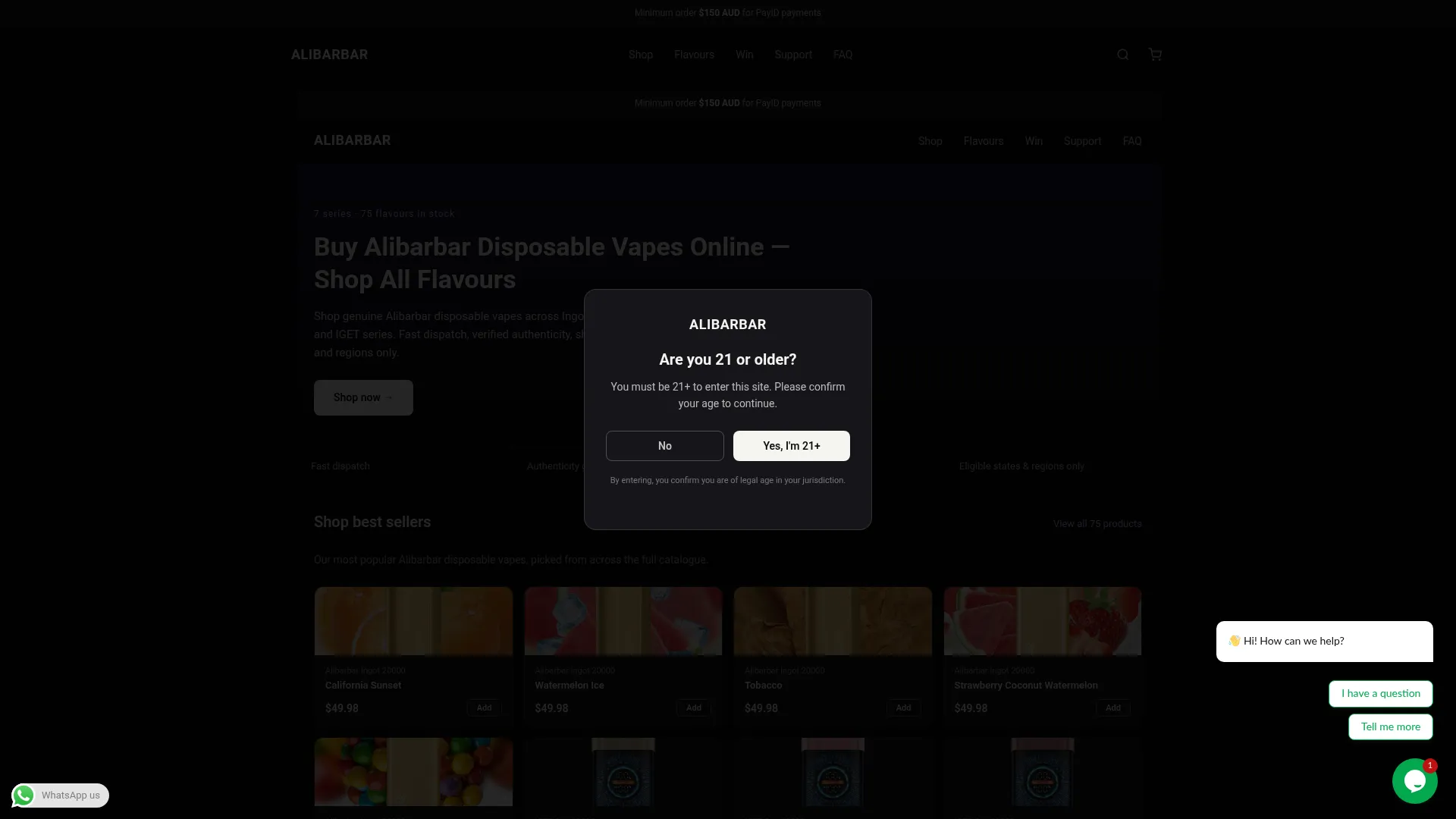
Task: Click ALIBARBAR logo in top header
Action: (x=329, y=55)
